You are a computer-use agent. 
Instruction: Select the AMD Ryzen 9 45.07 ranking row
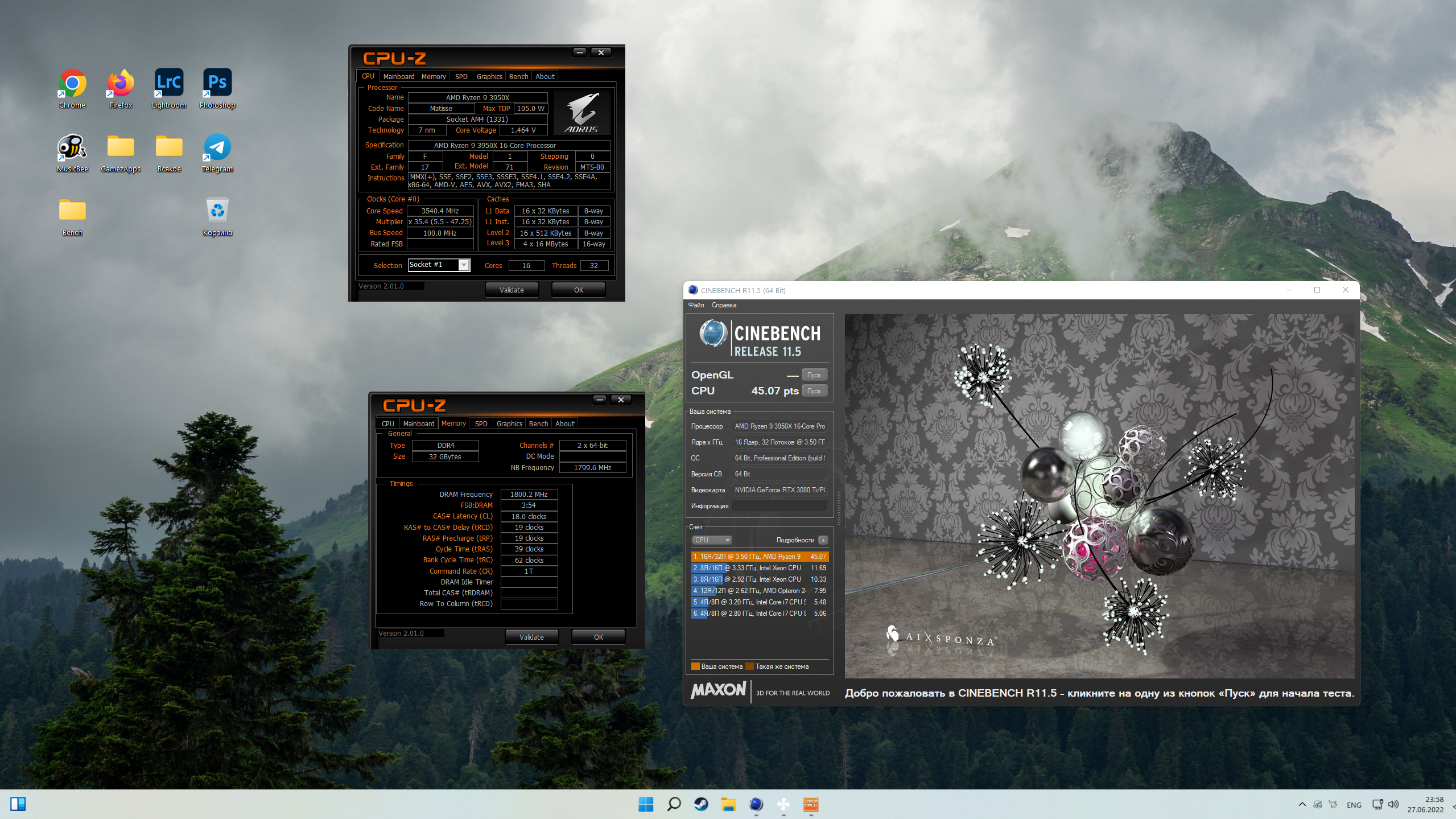pos(760,557)
